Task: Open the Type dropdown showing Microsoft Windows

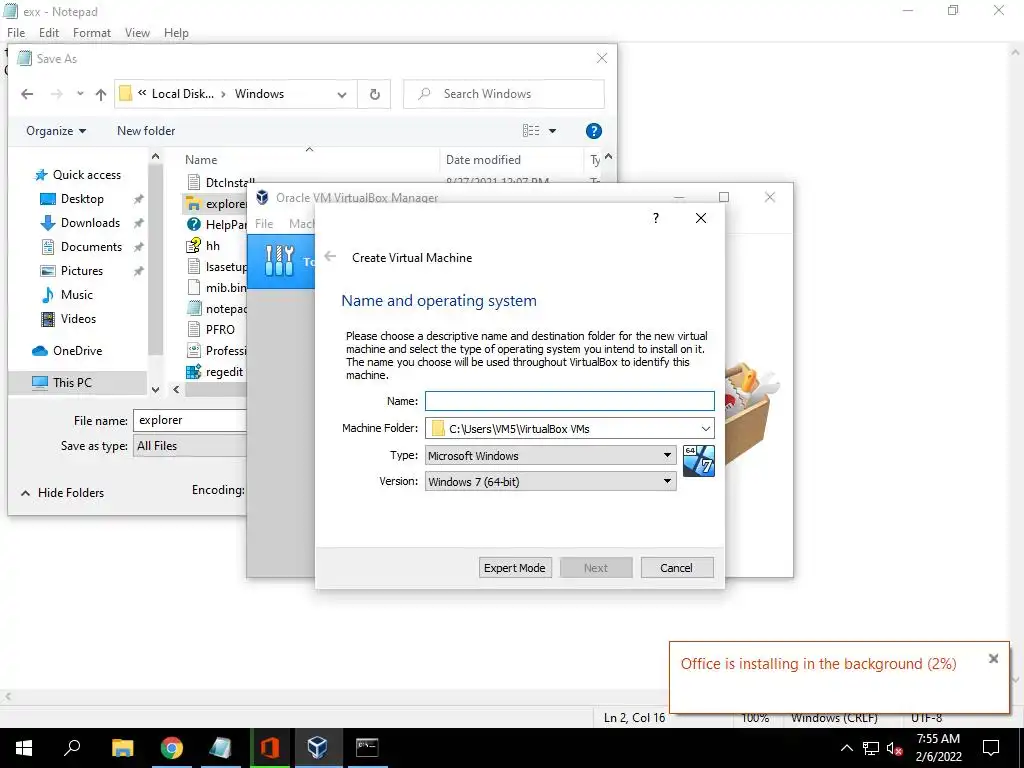Action: pyautogui.click(x=551, y=455)
